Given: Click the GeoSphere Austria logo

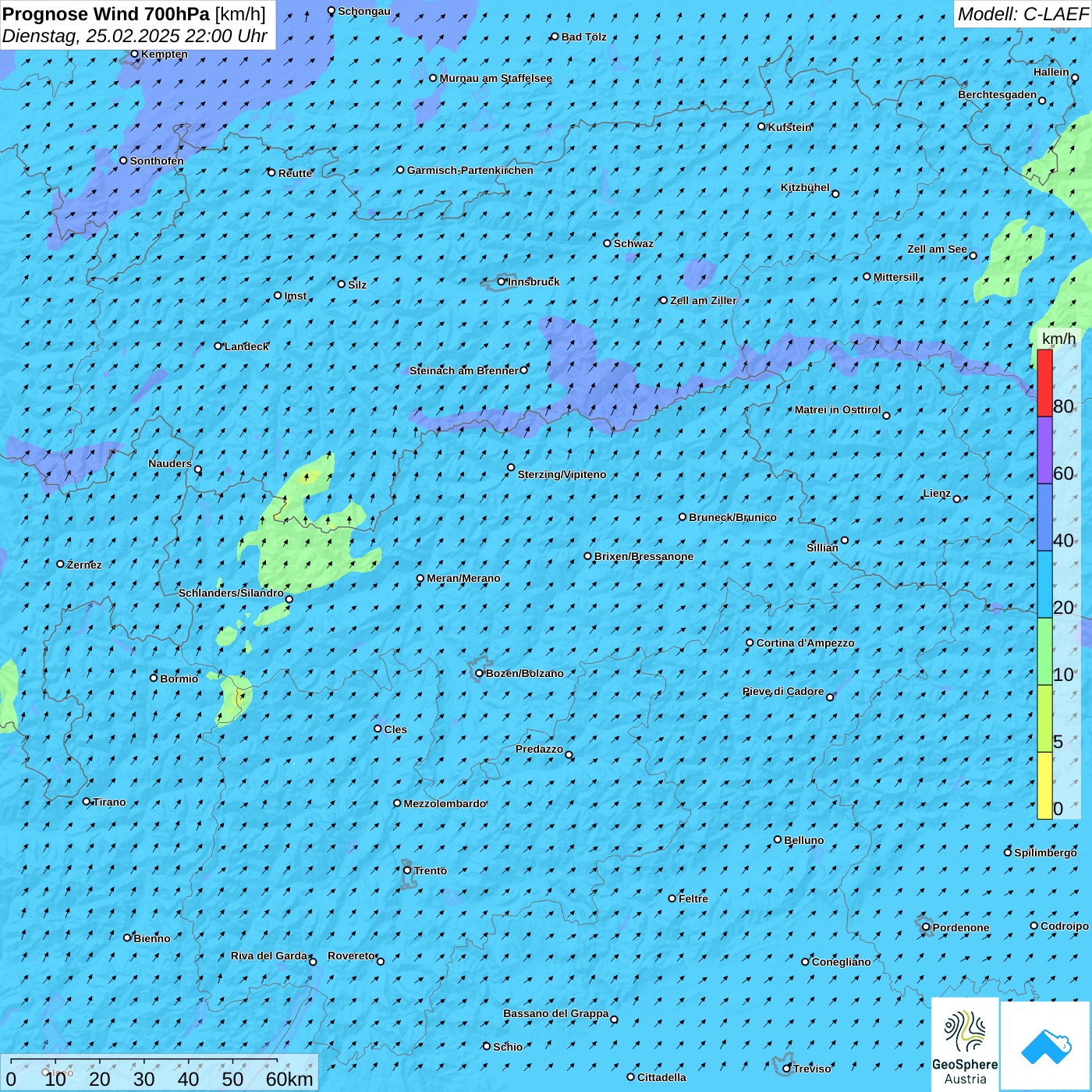Looking at the screenshot, I should [x=965, y=1045].
